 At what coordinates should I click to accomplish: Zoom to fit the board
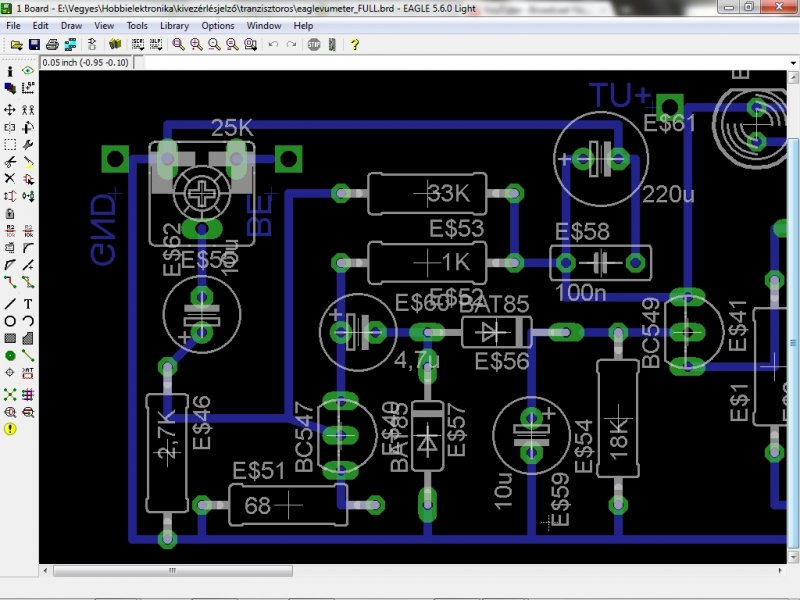pos(178,45)
